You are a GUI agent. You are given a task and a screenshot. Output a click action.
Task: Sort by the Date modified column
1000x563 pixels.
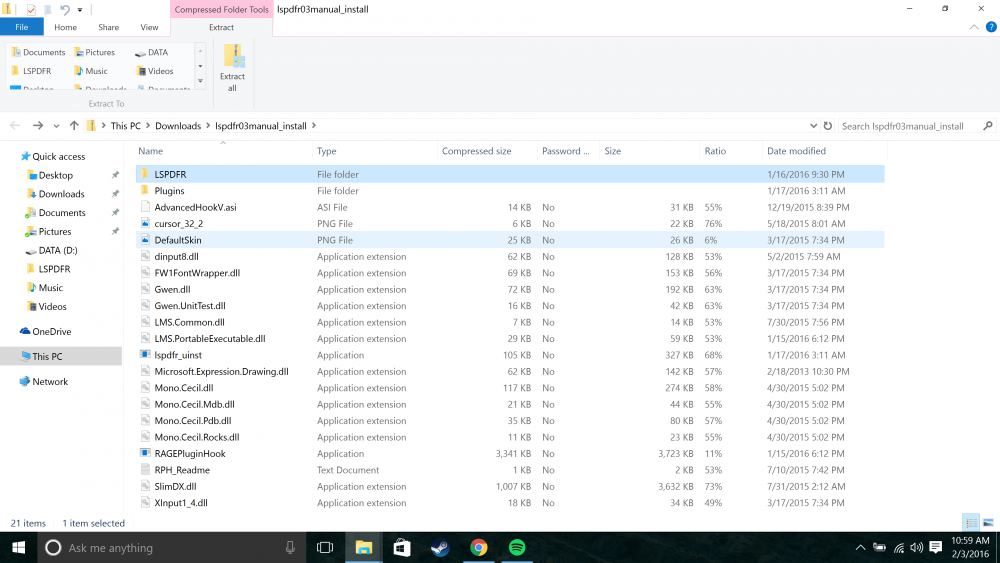796,151
